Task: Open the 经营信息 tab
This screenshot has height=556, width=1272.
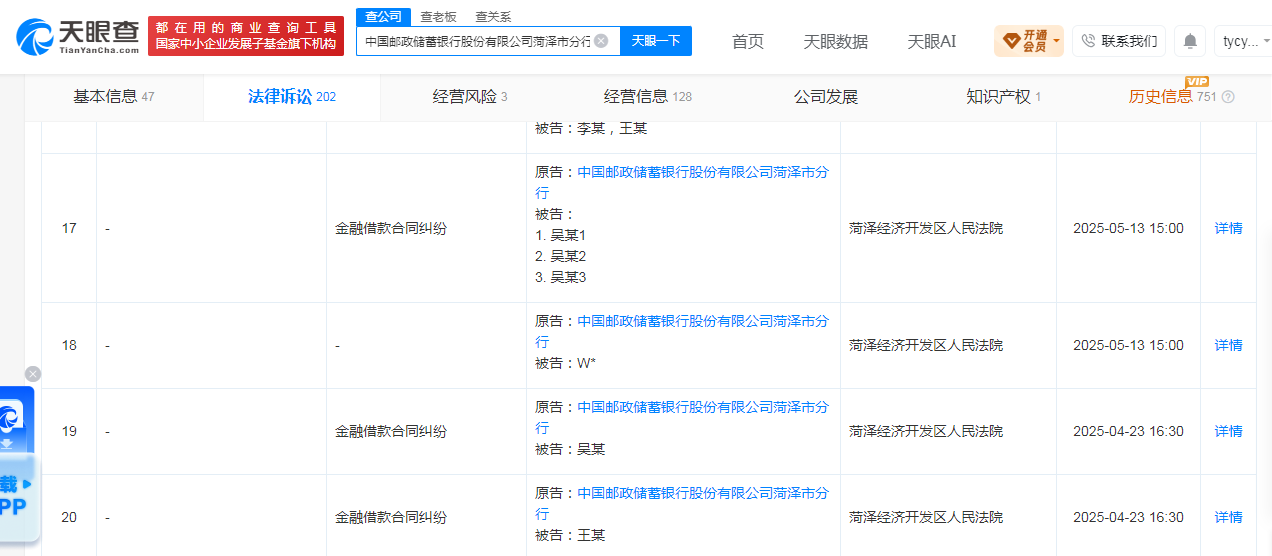Action: tap(648, 97)
